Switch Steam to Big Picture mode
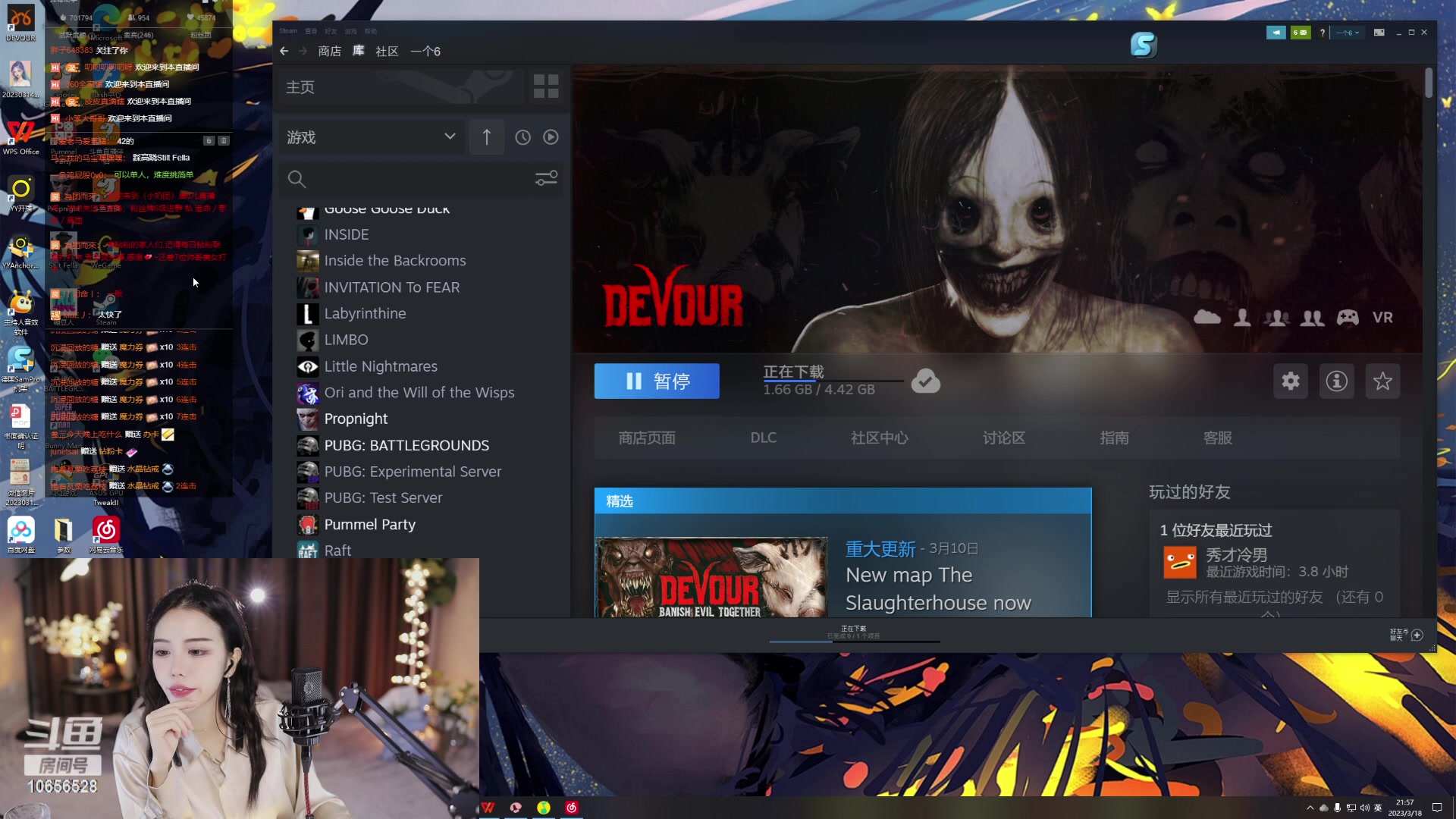 [x=1379, y=33]
